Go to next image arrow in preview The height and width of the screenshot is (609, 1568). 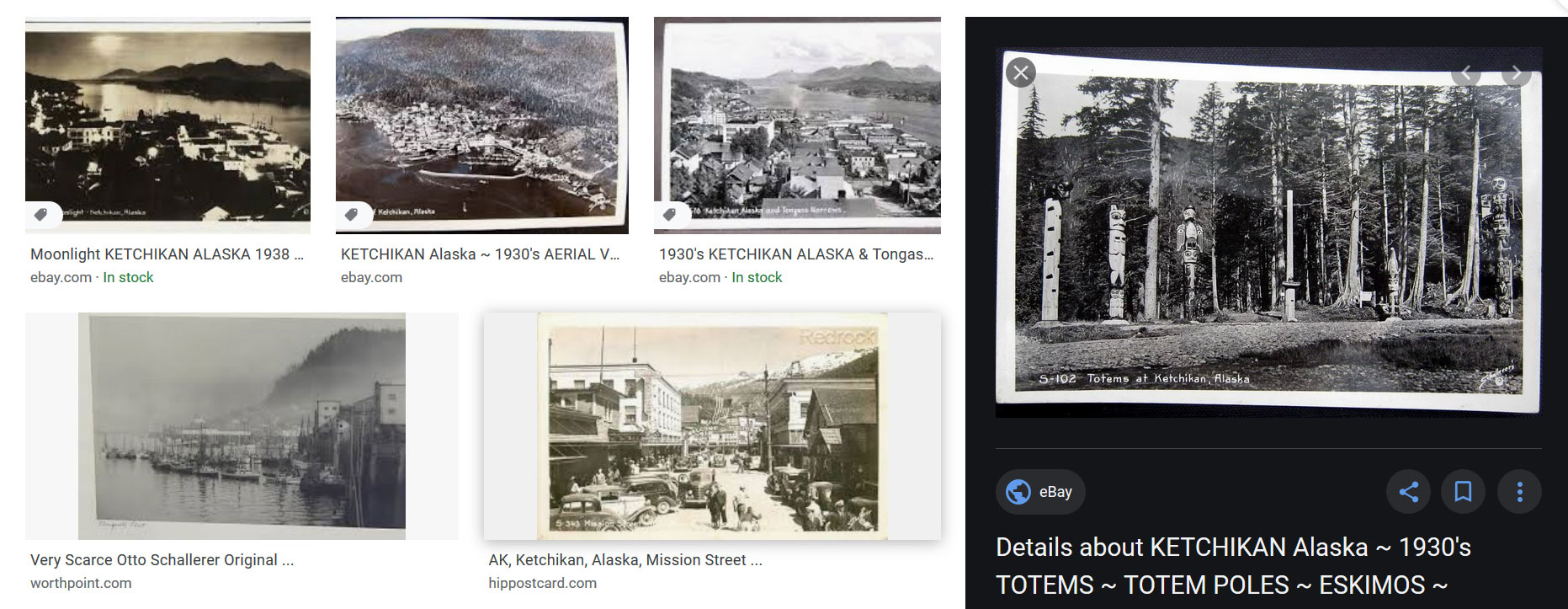tap(1516, 73)
